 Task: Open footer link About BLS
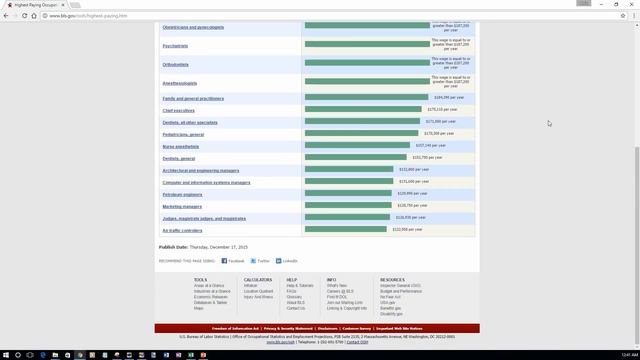[296, 303]
